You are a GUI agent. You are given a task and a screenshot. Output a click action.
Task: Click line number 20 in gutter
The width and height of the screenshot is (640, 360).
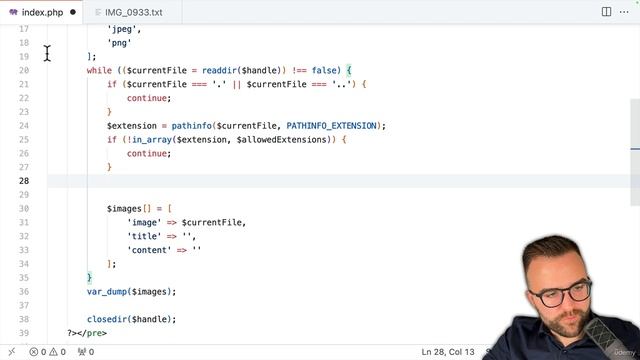pos(24,70)
